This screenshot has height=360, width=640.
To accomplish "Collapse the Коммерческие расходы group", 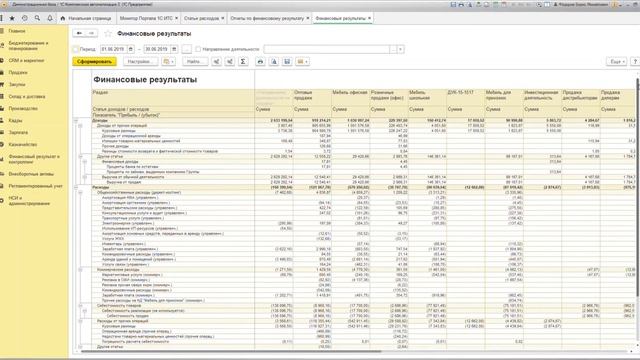I will (x=80, y=270).
